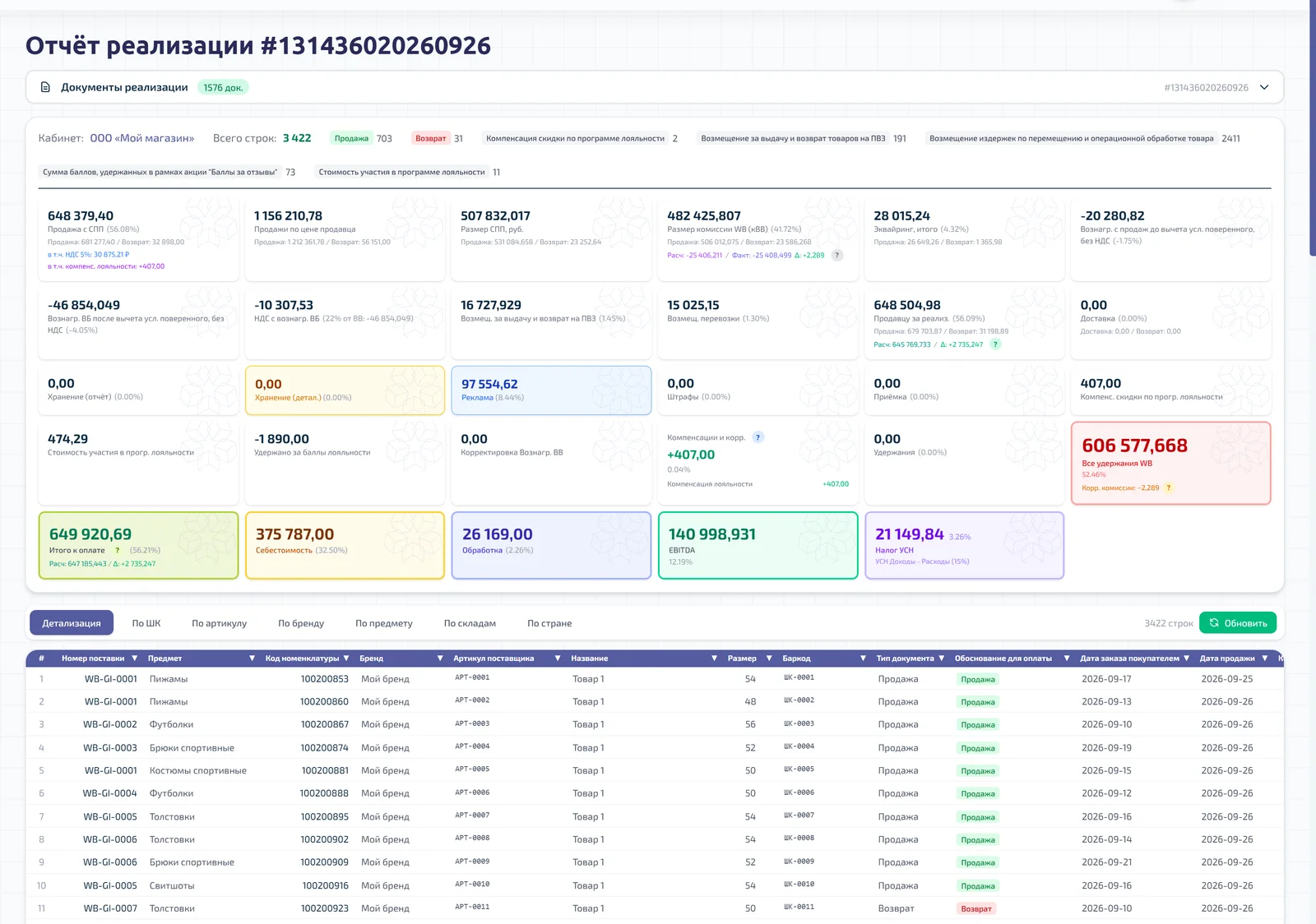Click the question mark in the Размер комиссии WB card

pyautogui.click(x=837, y=256)
